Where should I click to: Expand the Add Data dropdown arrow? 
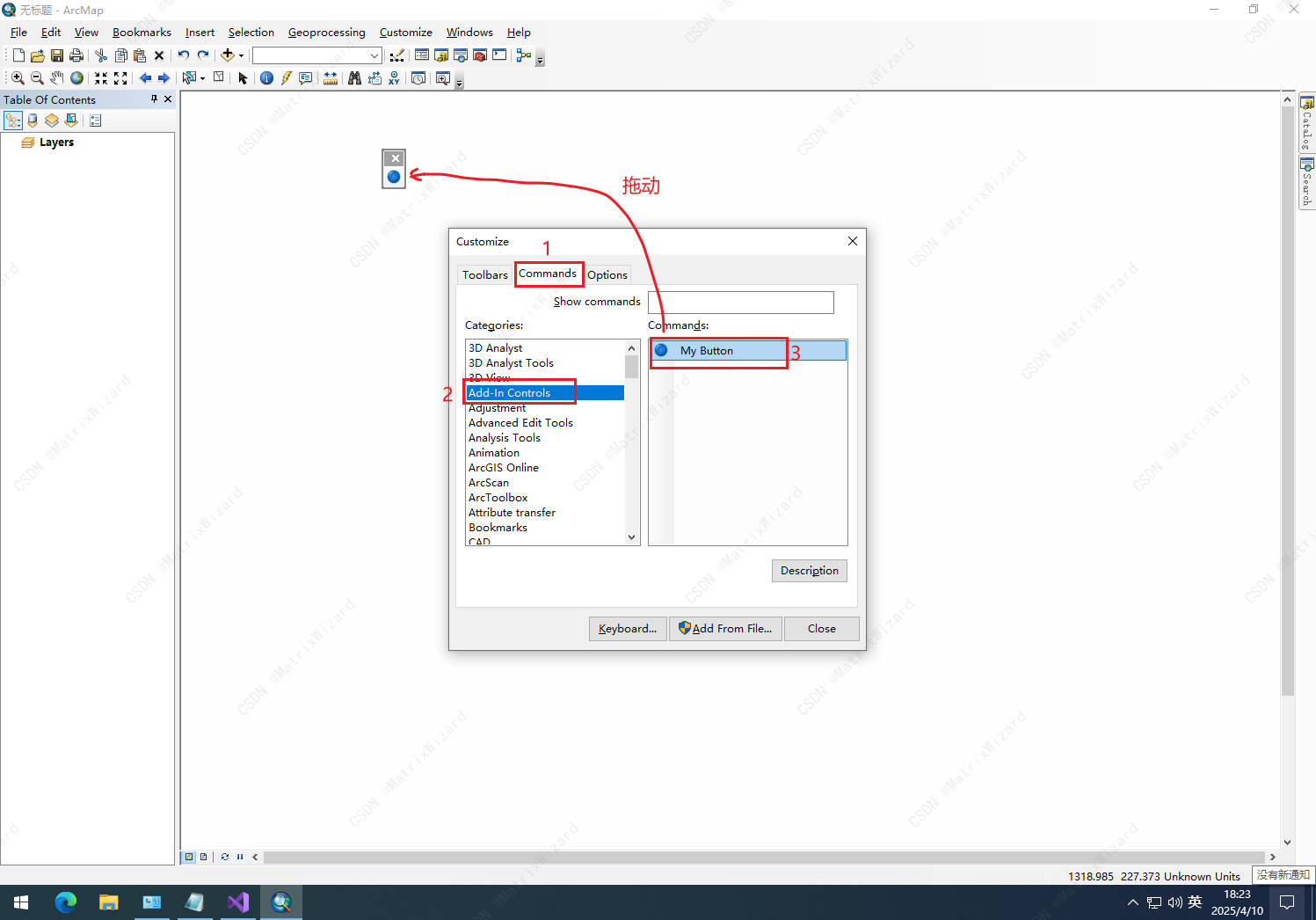[241, 55]
